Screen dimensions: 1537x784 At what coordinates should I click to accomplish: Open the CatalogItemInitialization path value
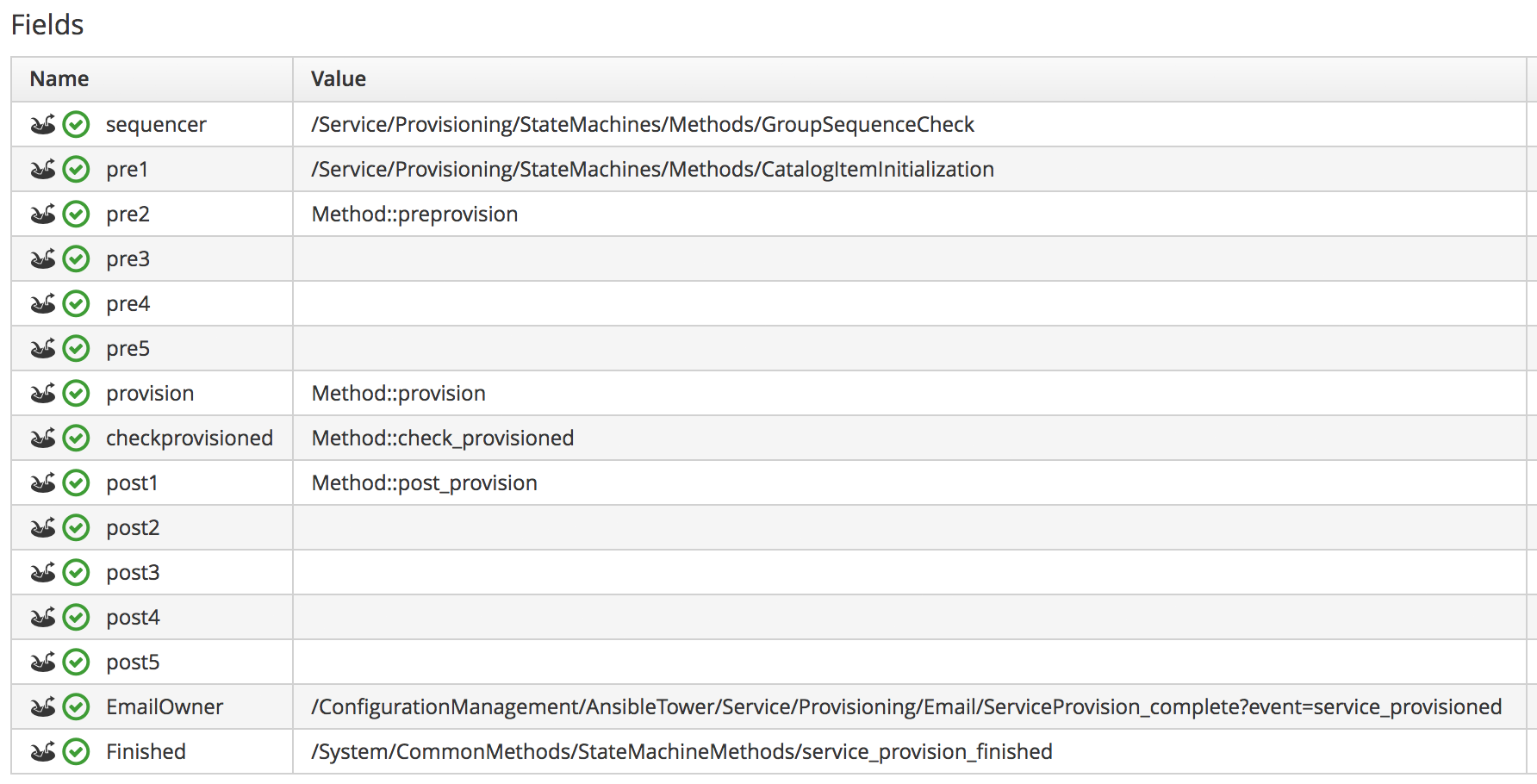click(x=652, y=170)
